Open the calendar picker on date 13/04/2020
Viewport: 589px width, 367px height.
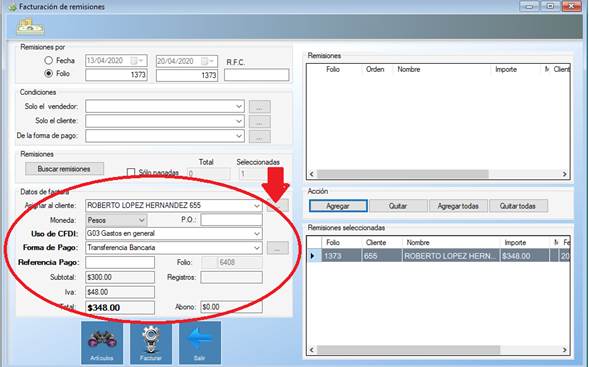point(137,60)
